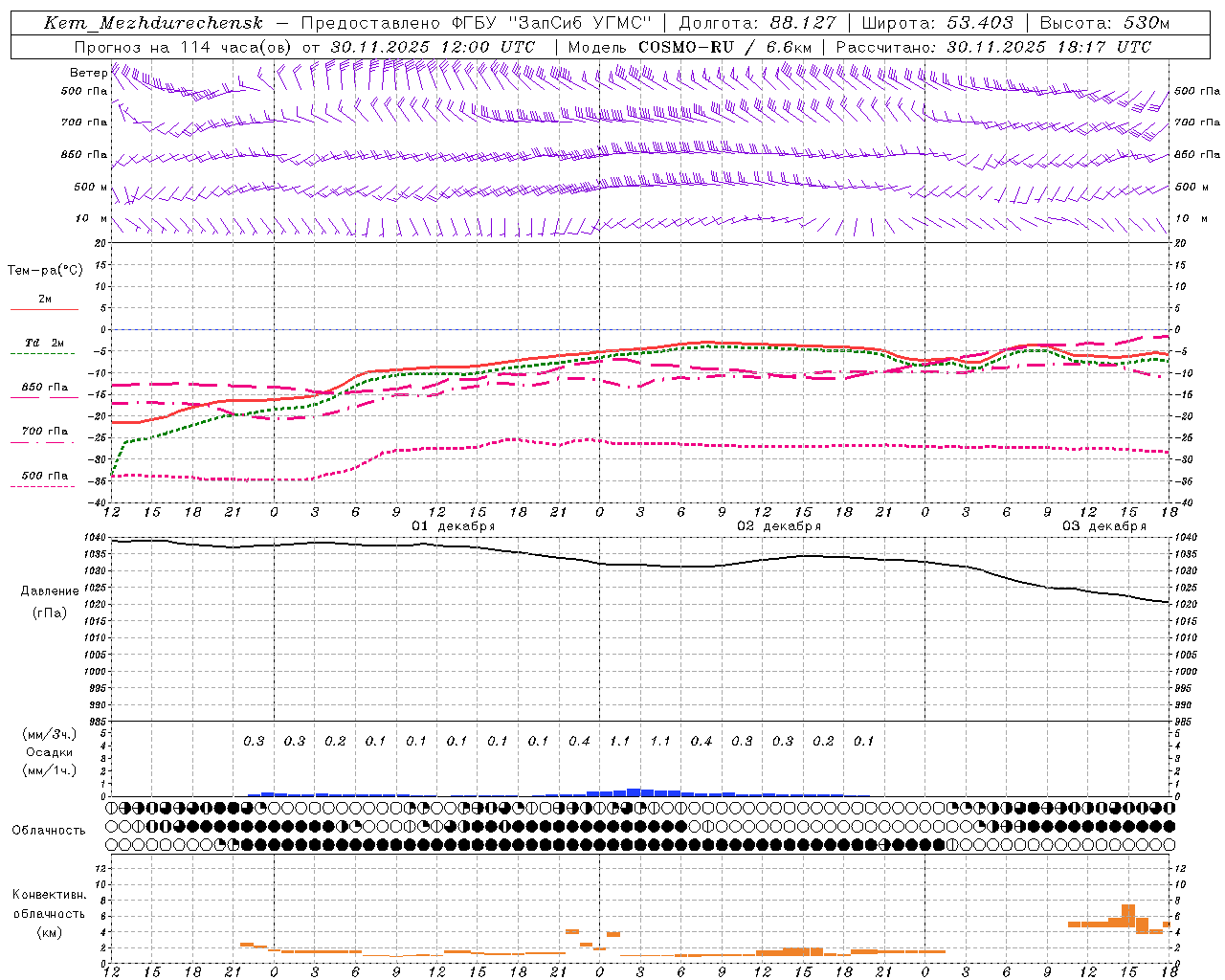Click the Td 2м dew point legend entry
Viewport: 1225px width, 980px height.
pyautogui.click(x=44, y=343)
